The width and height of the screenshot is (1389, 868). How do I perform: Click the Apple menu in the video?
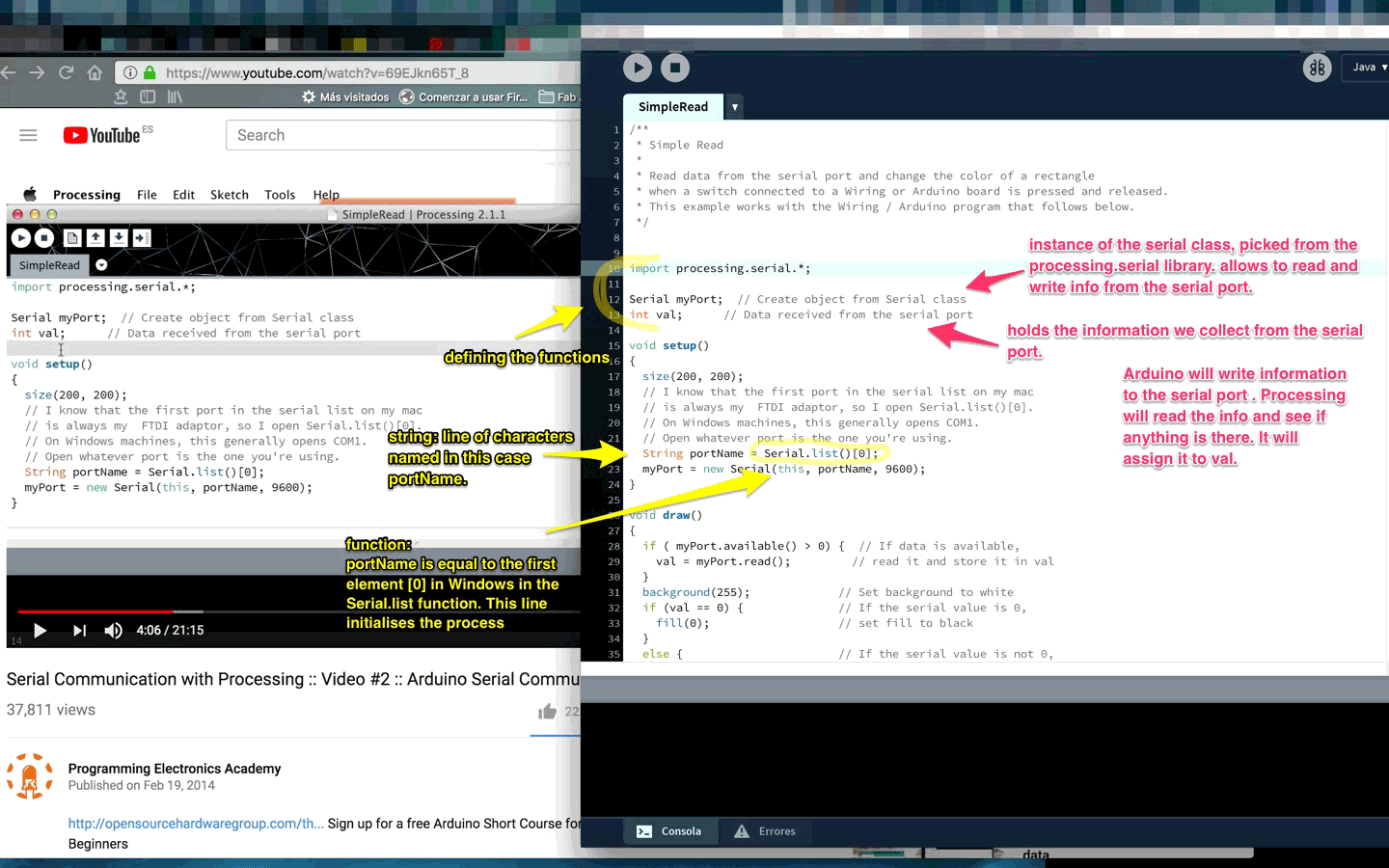[30, 194]
